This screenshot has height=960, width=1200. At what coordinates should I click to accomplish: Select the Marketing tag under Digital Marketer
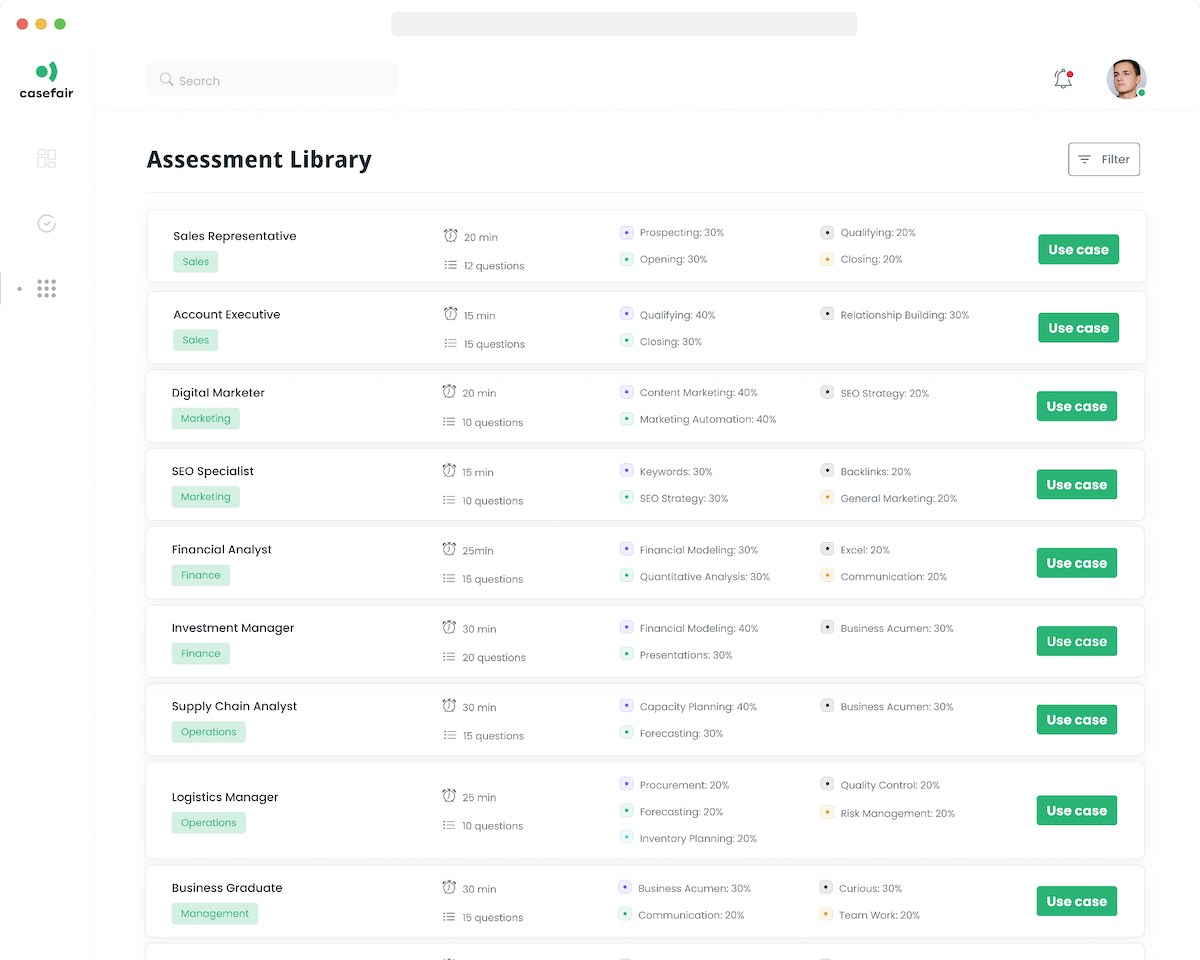click(205, 418)
